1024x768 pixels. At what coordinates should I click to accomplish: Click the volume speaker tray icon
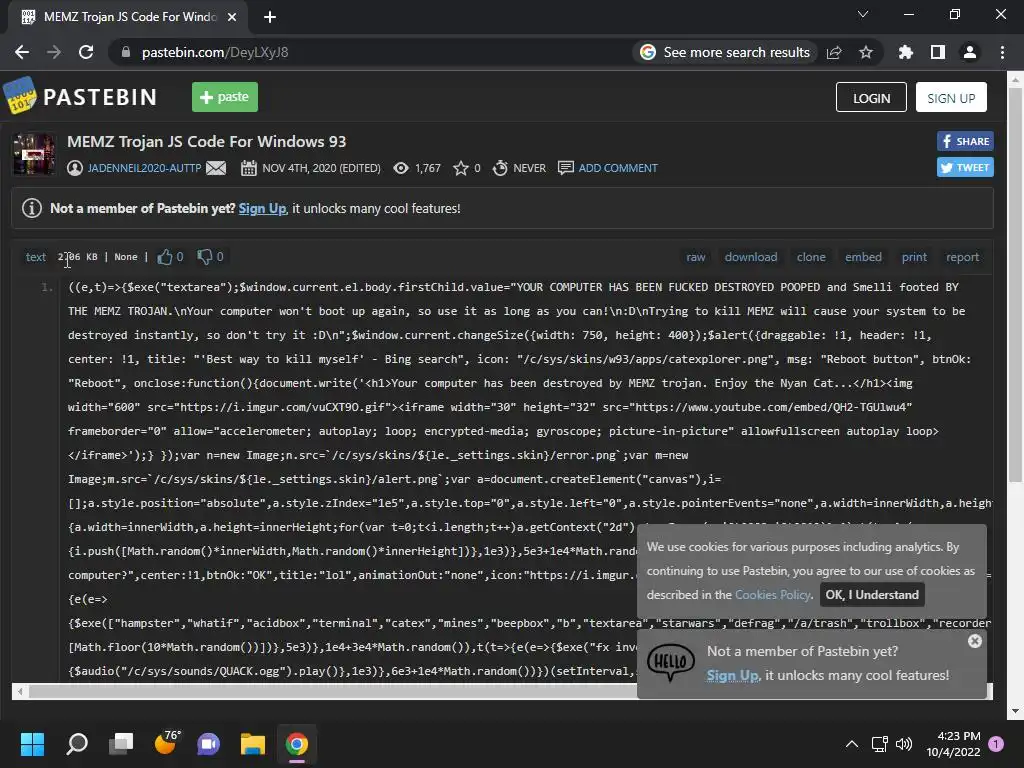tap(904, 744)
